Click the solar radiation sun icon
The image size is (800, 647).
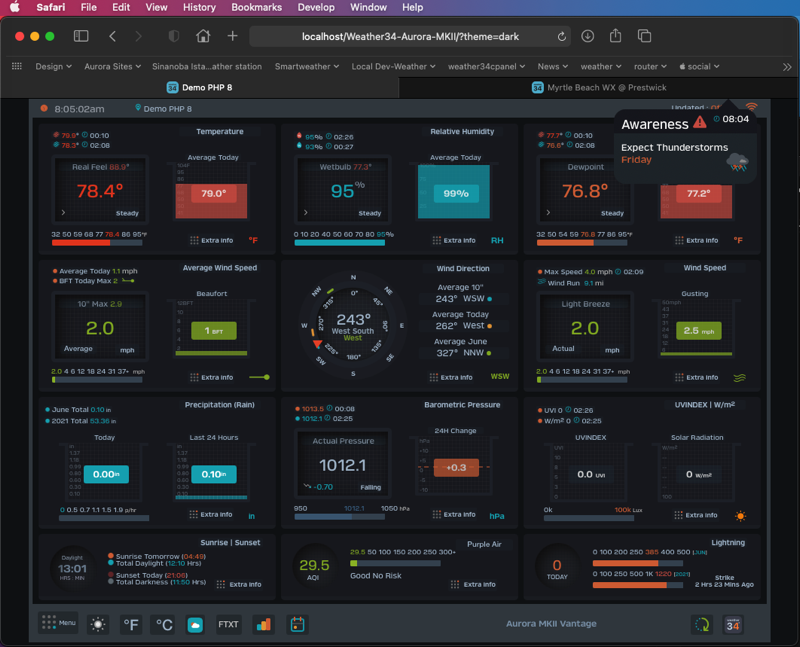[x=740, y=516]
